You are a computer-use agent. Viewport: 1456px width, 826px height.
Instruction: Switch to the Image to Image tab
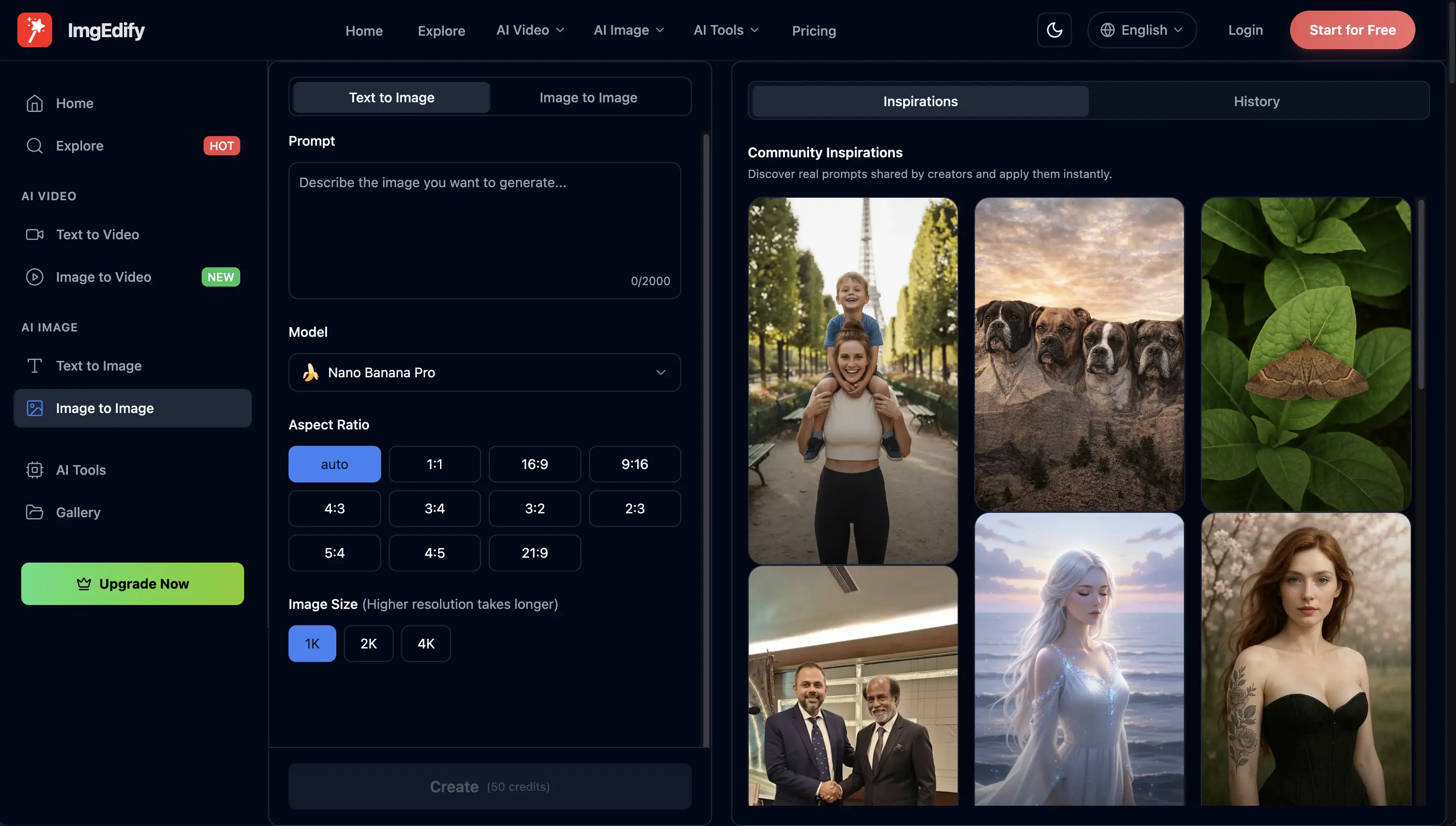tap(588, 97)
